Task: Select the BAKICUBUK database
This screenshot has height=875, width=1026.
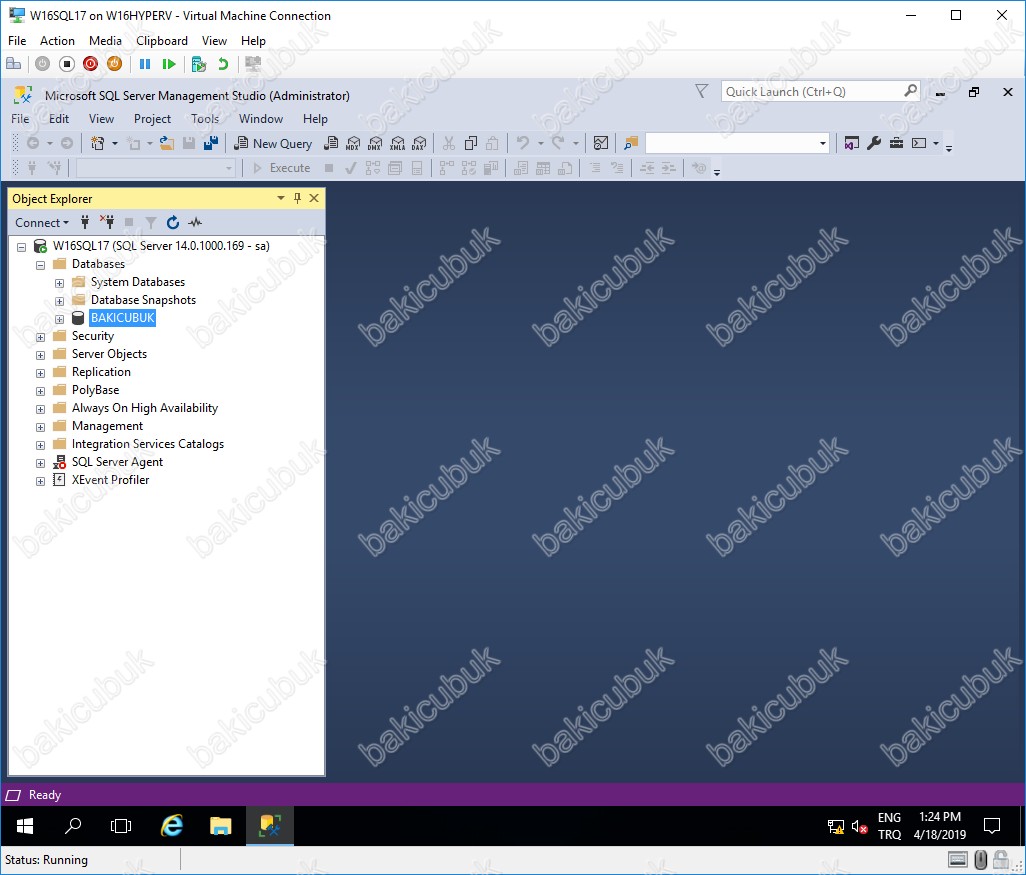Action: tap(122, 317)
